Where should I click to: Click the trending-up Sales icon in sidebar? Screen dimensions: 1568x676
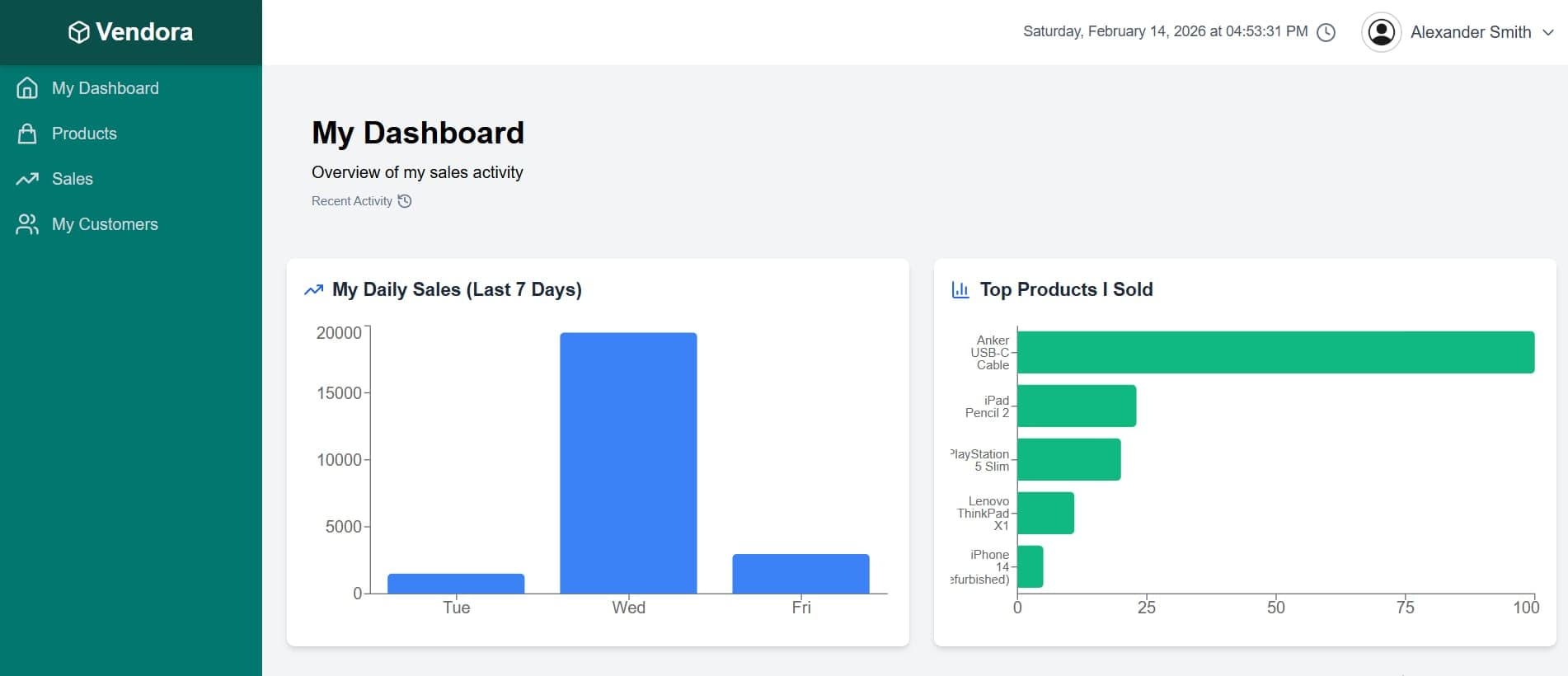[x=27, y=179]
